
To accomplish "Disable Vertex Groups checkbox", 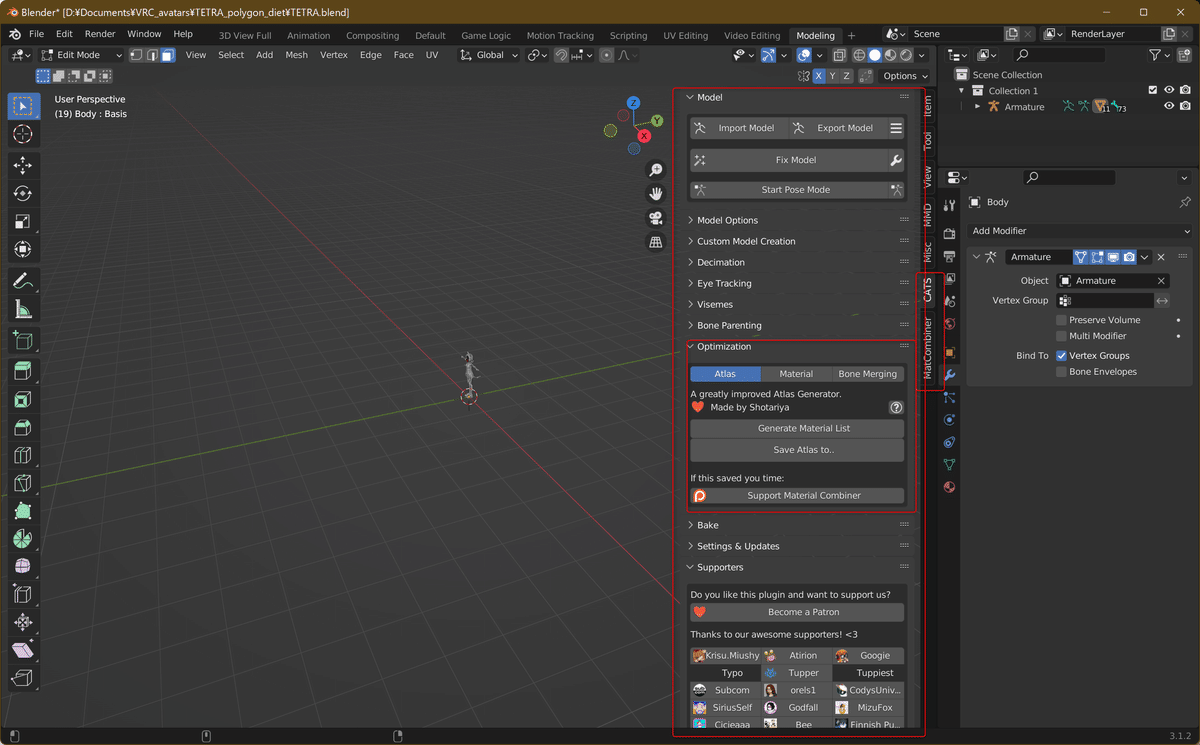I will click(1061, 356).
